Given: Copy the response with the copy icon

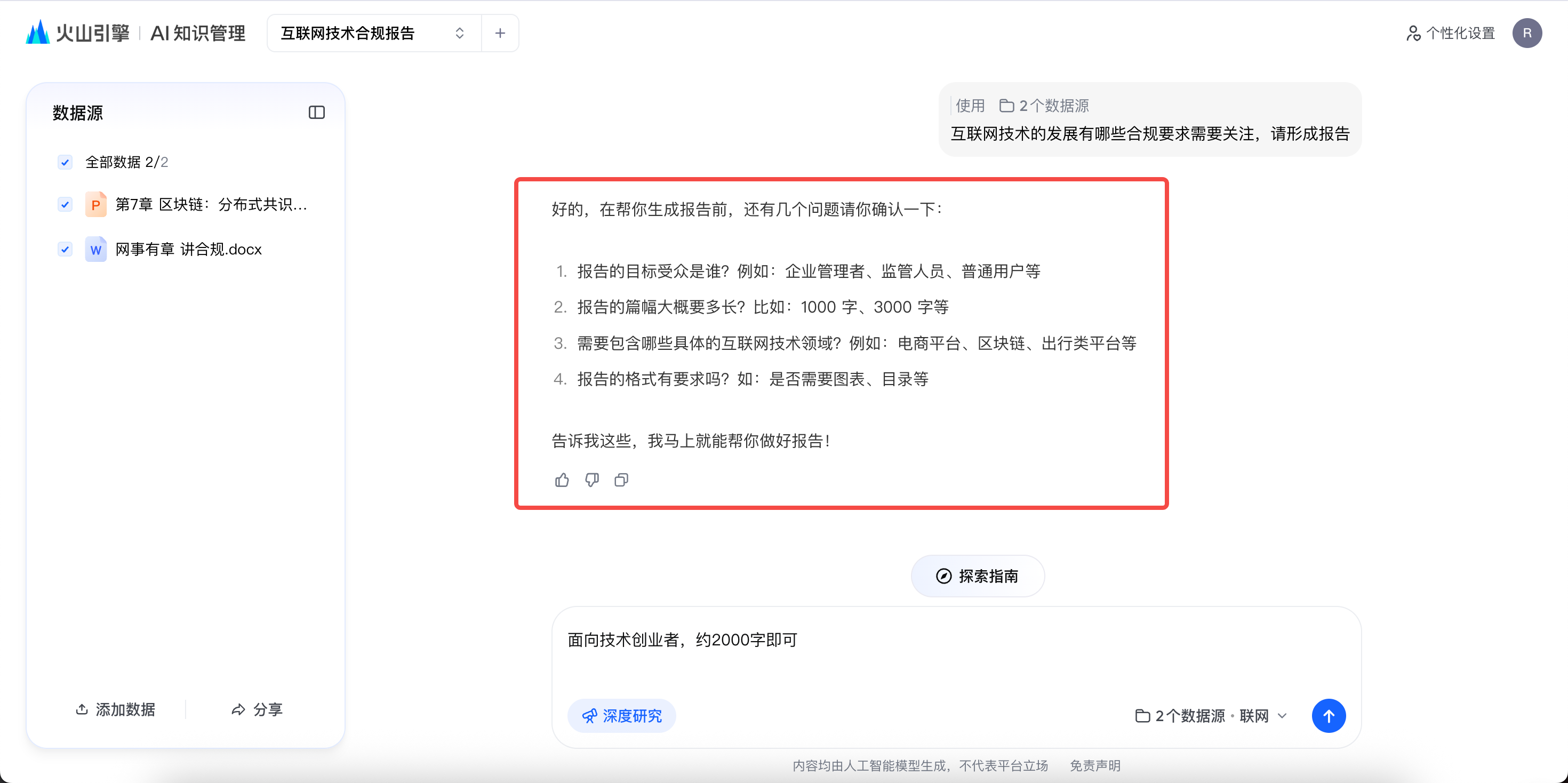Looking at the screenshot, I should (x=621, y=481).
